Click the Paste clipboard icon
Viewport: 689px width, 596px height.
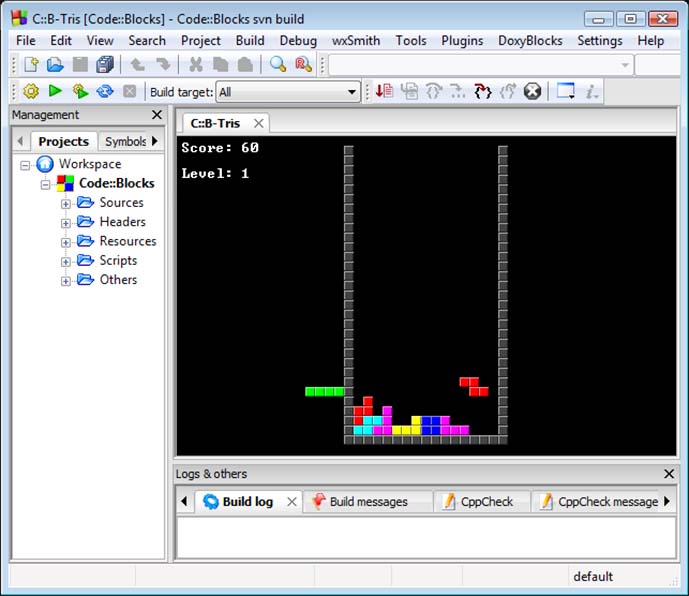pos(245,65)
